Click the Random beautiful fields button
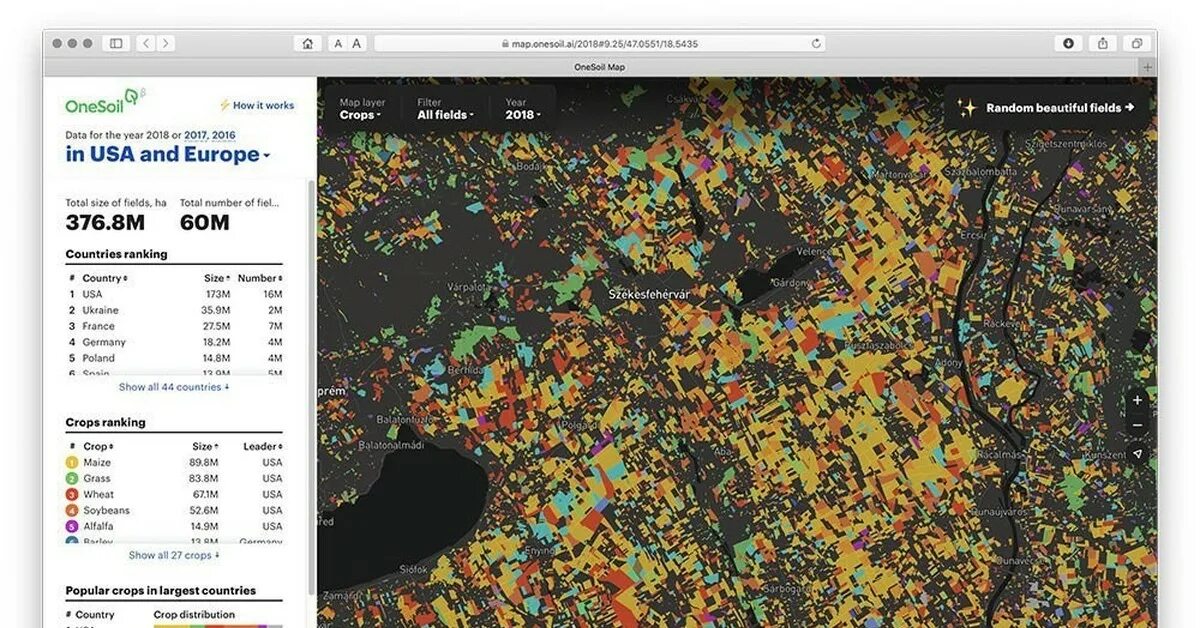1200x628 pixels. pos(1047,108)
